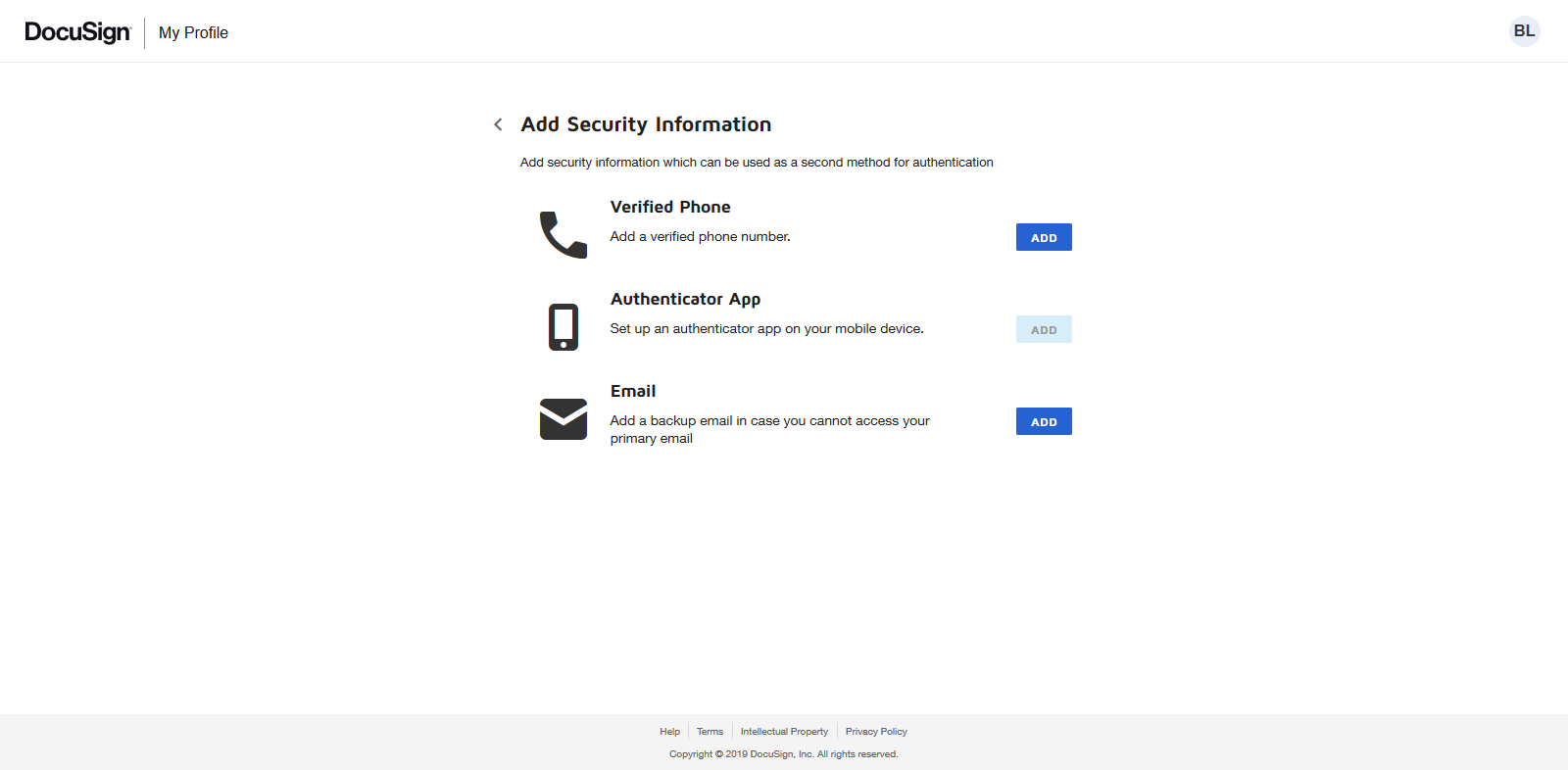
Task: Open Intellectual Property footer link
Action: point(784,732)
